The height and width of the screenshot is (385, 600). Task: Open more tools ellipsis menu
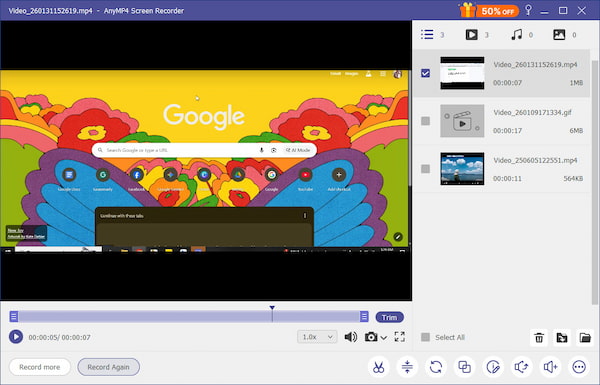coord(579,367)
